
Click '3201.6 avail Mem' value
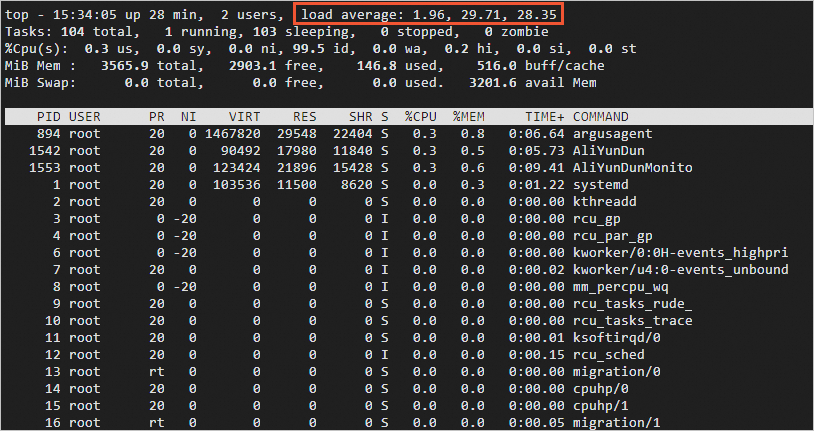click(532, 83)
